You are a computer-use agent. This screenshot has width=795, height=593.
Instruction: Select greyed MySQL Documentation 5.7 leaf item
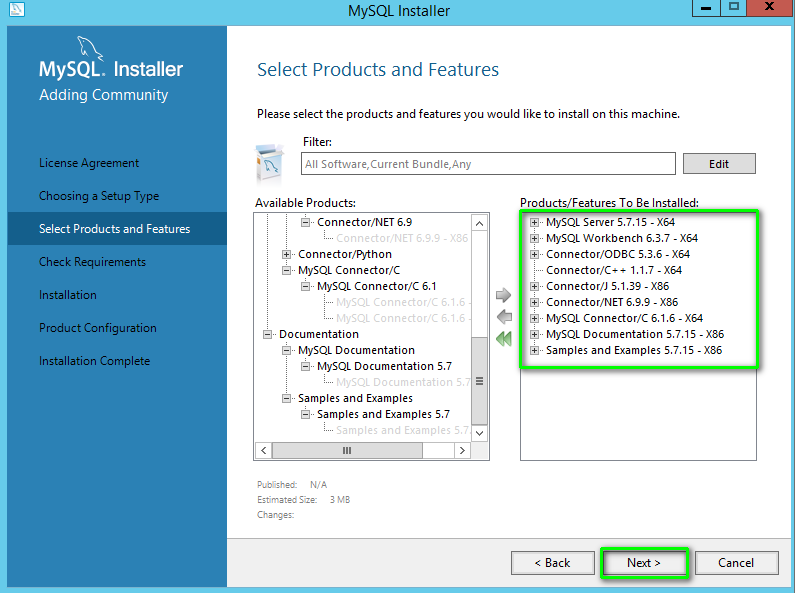pyautogui.click(x=403, y=382)
